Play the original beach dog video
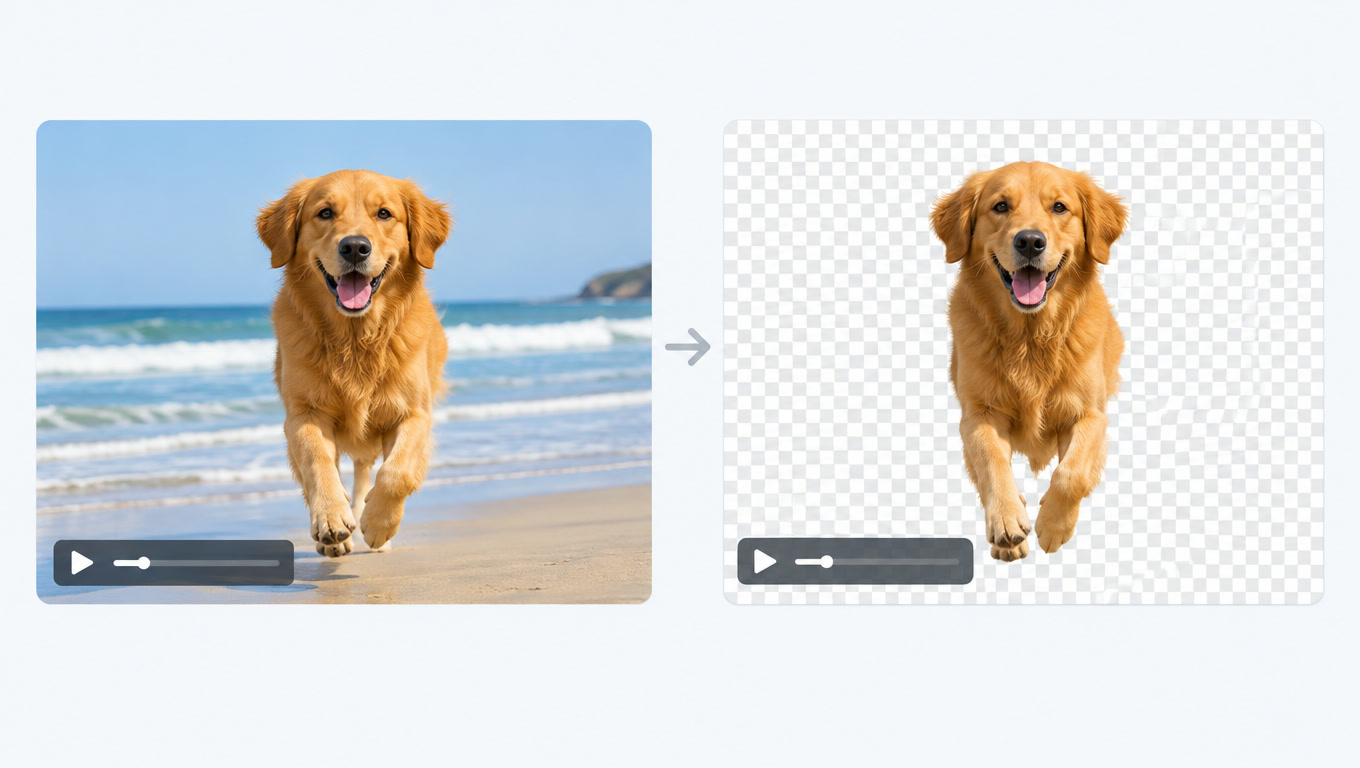This screenshot has width=1360, height=768. (82, 563)
